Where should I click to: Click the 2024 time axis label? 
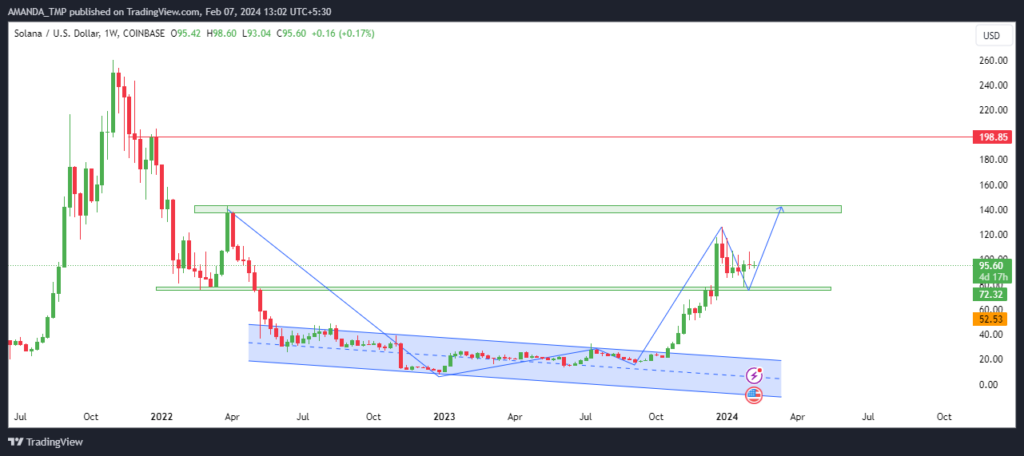pyautogui.click(x=726, y=416)
